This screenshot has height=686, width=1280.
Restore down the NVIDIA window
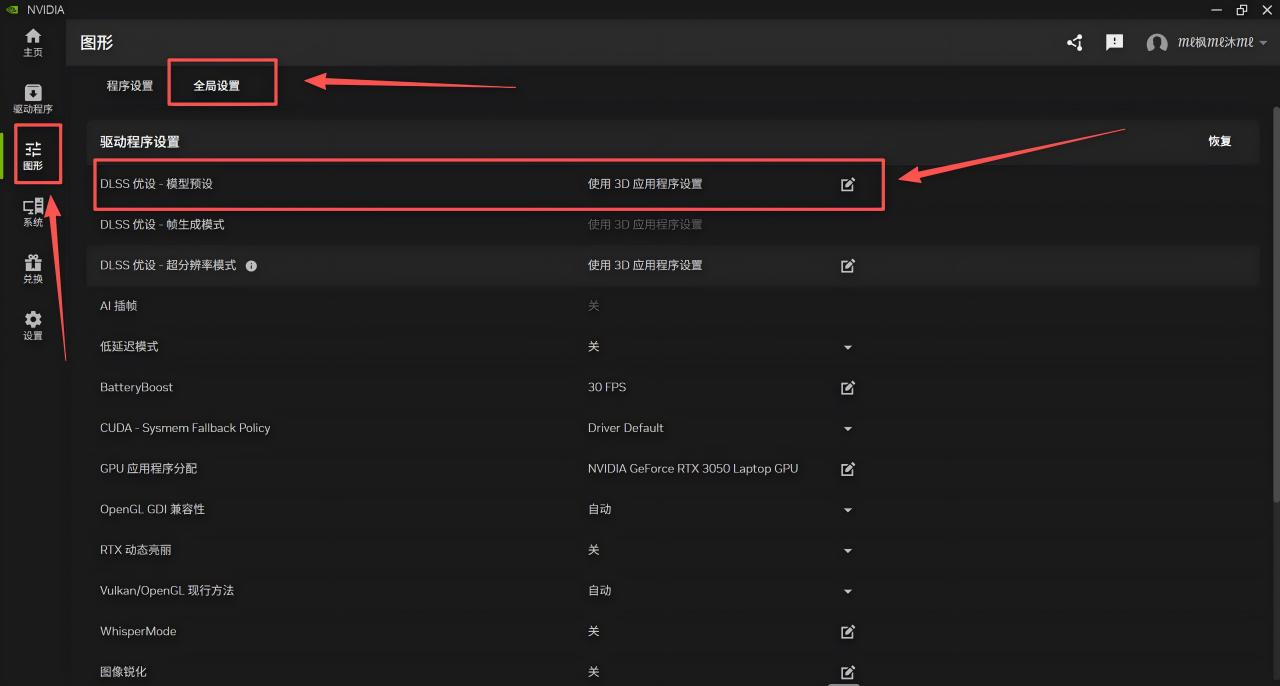[x=1242, y=10]
